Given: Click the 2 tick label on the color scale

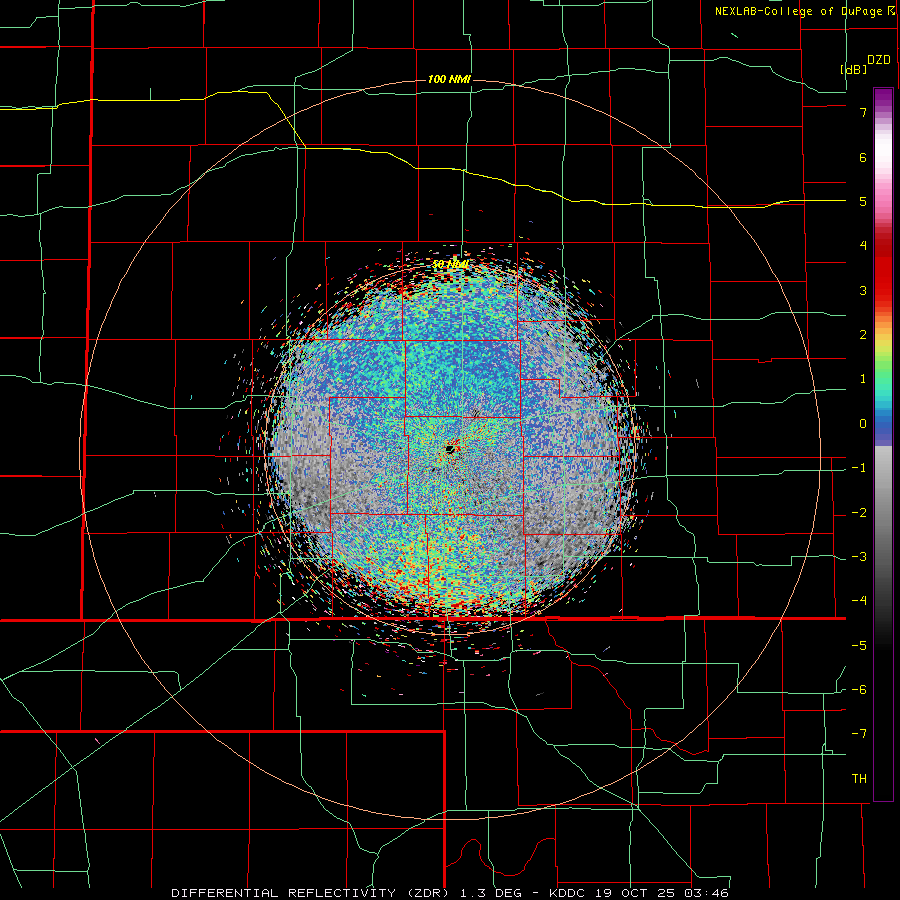Looking at the screenshot, I should click(x=863, y=335).
